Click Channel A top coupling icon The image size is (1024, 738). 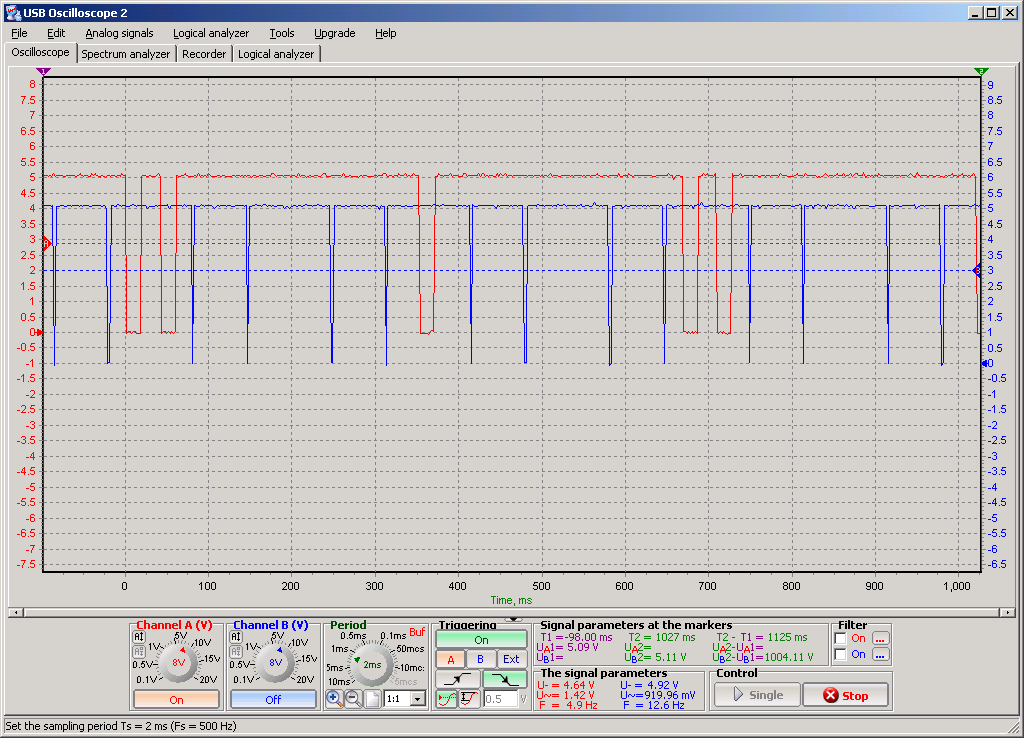(x=139, y=636)
